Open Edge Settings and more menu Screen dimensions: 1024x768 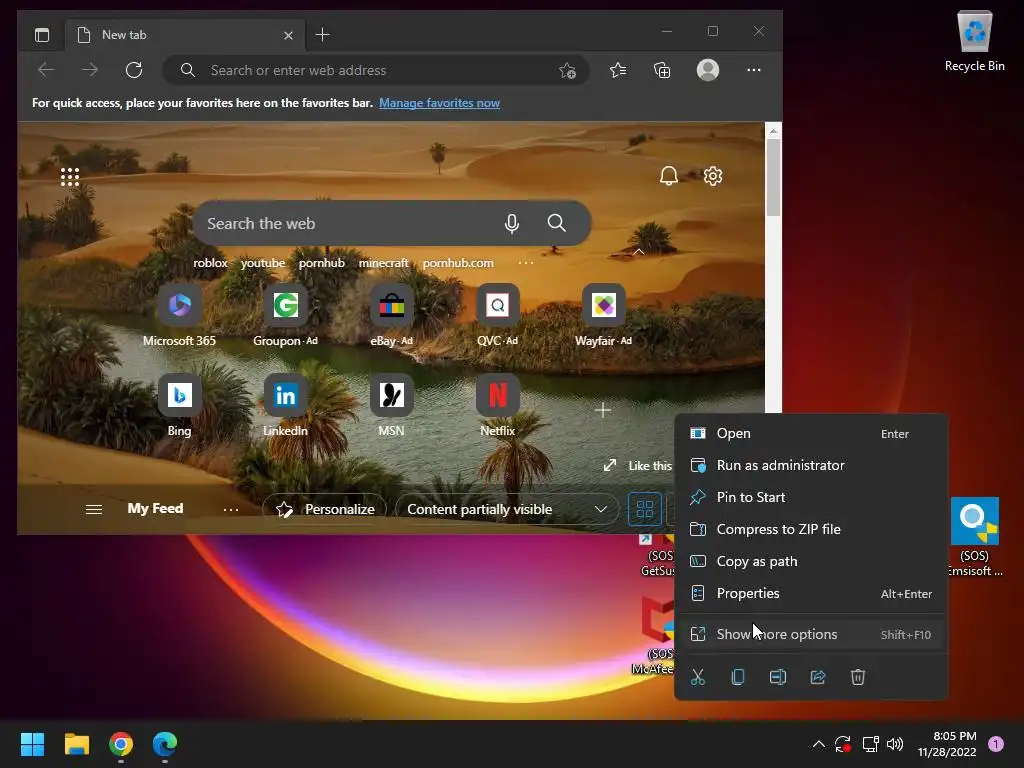click(754, 70)
